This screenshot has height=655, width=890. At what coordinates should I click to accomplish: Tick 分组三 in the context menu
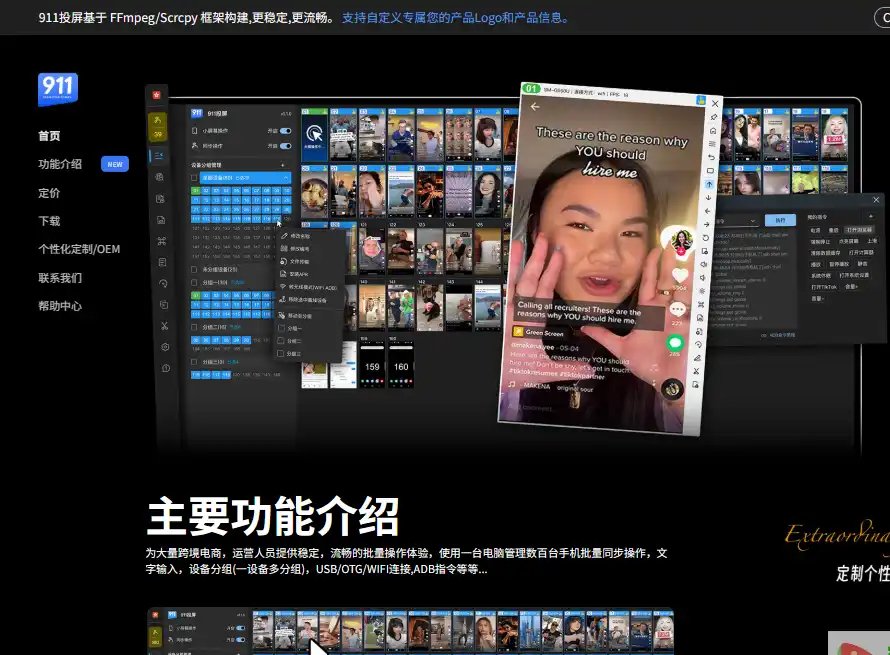[x=280, y=353]
